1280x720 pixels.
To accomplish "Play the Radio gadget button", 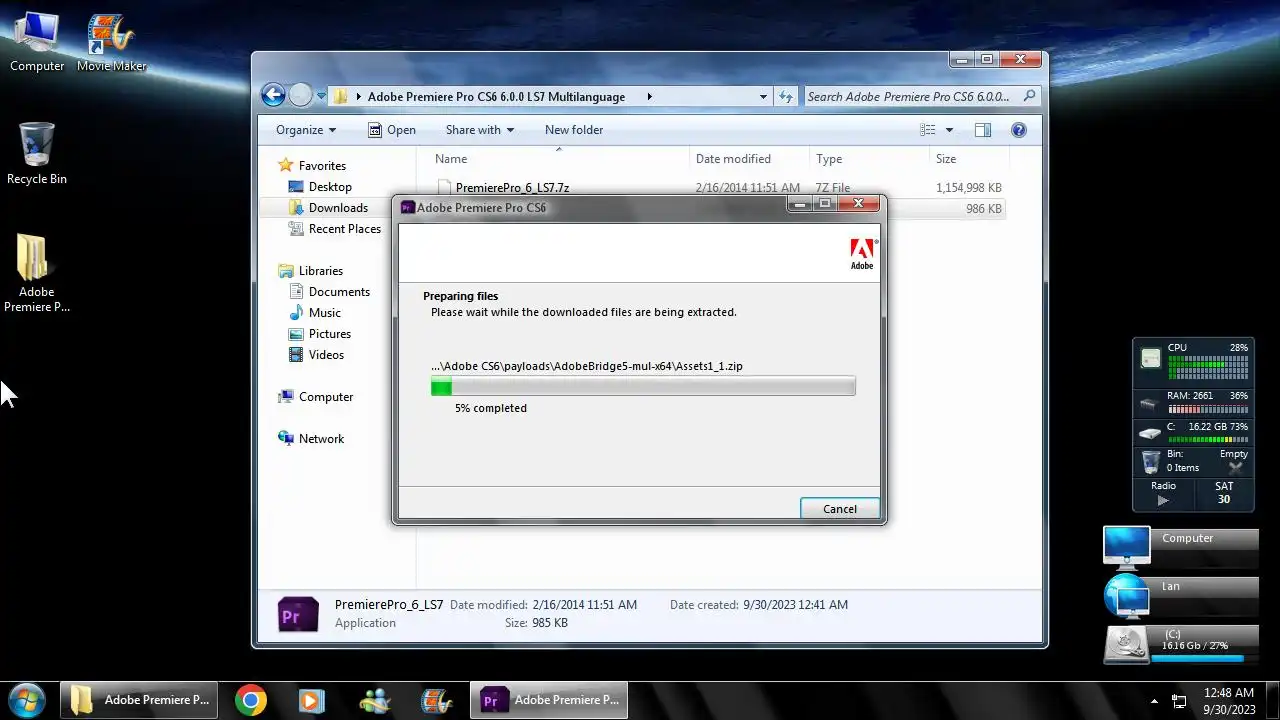I will [x=1162, y=500].
